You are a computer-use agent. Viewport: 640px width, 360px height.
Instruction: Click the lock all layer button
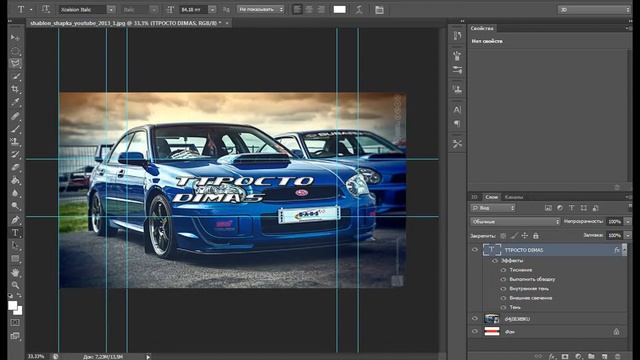click(x=536, y=236)
